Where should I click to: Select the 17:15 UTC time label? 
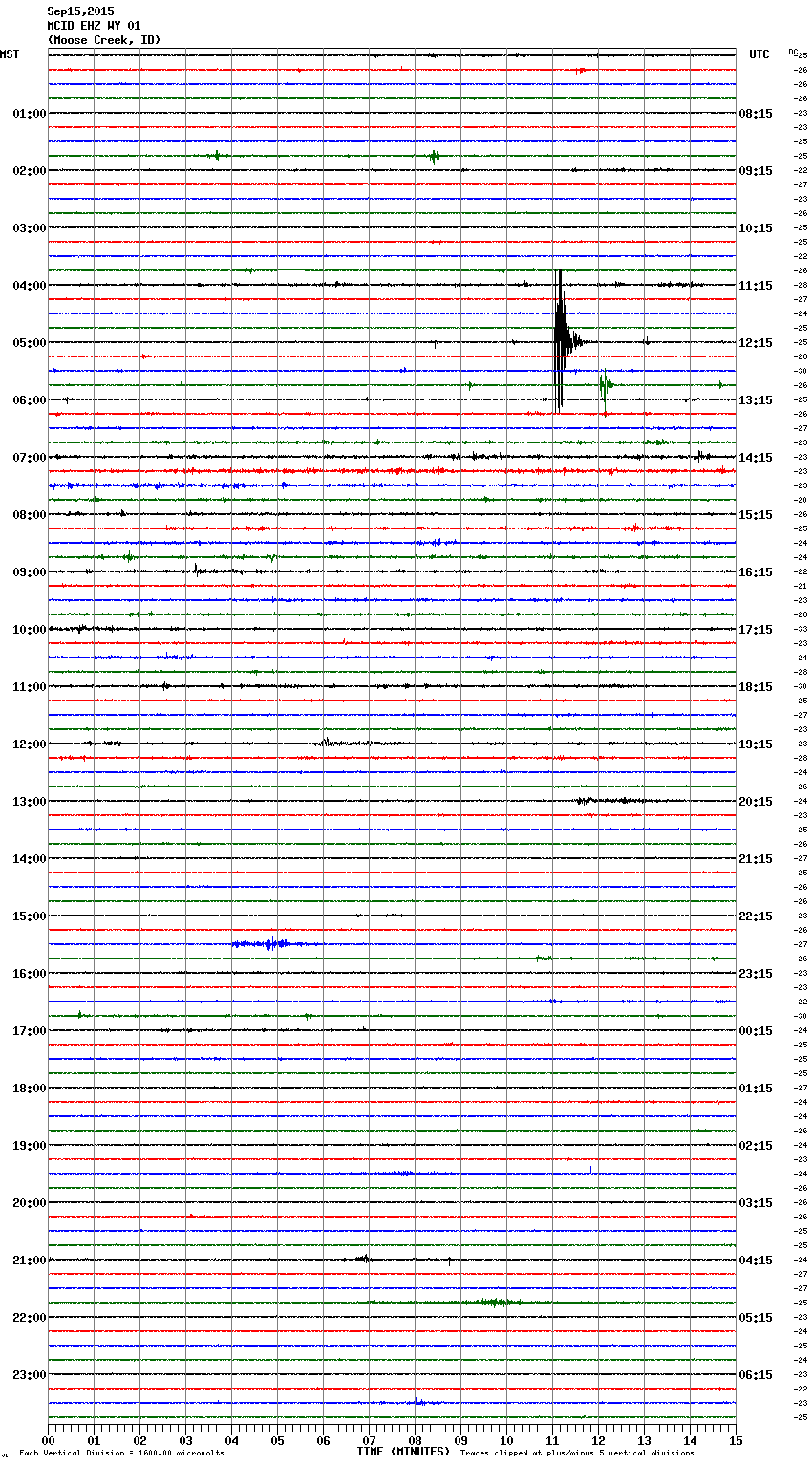(x=756, y=630)
